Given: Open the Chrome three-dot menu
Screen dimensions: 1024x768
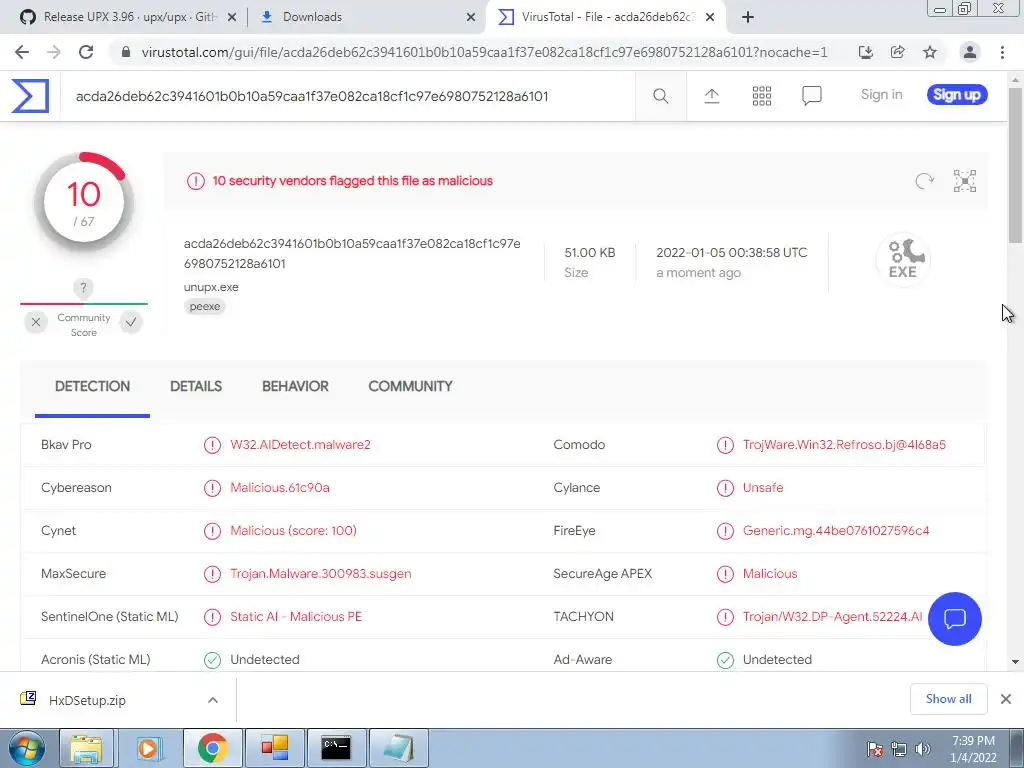Looking at the screenshot, I should click(1002, 52).
